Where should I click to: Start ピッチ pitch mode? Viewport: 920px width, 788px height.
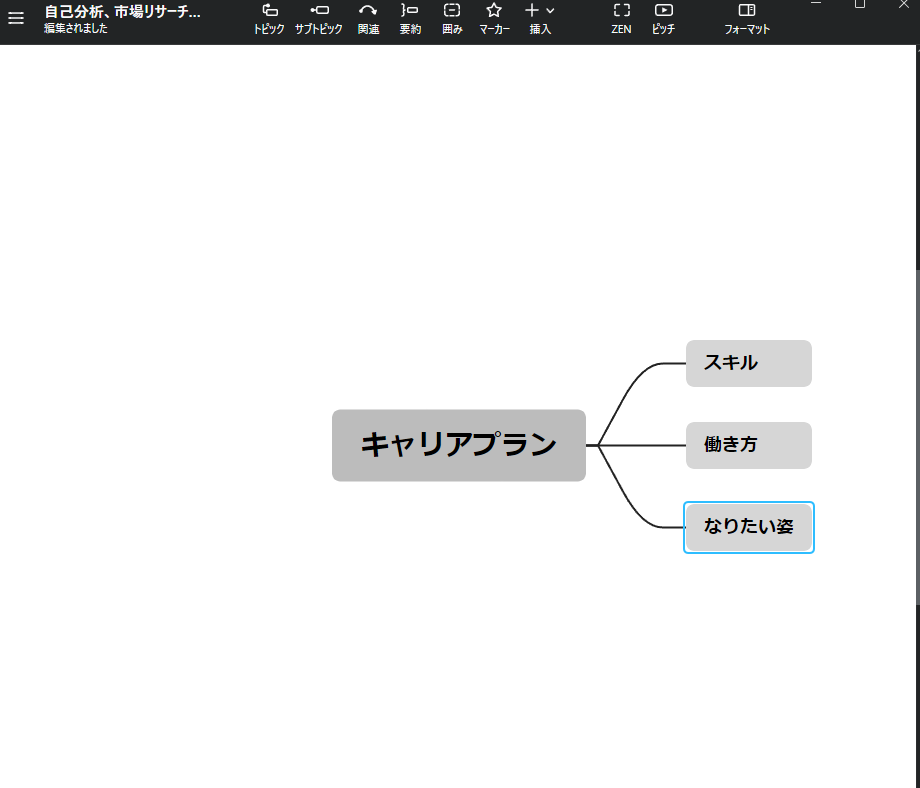(664, 19)
